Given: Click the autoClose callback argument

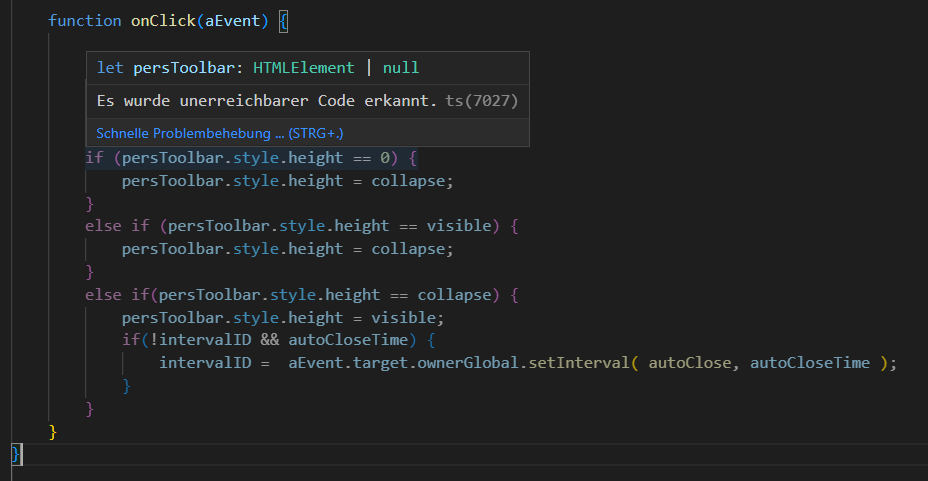Looking at the screenshot, I should (x=689, y=363).
